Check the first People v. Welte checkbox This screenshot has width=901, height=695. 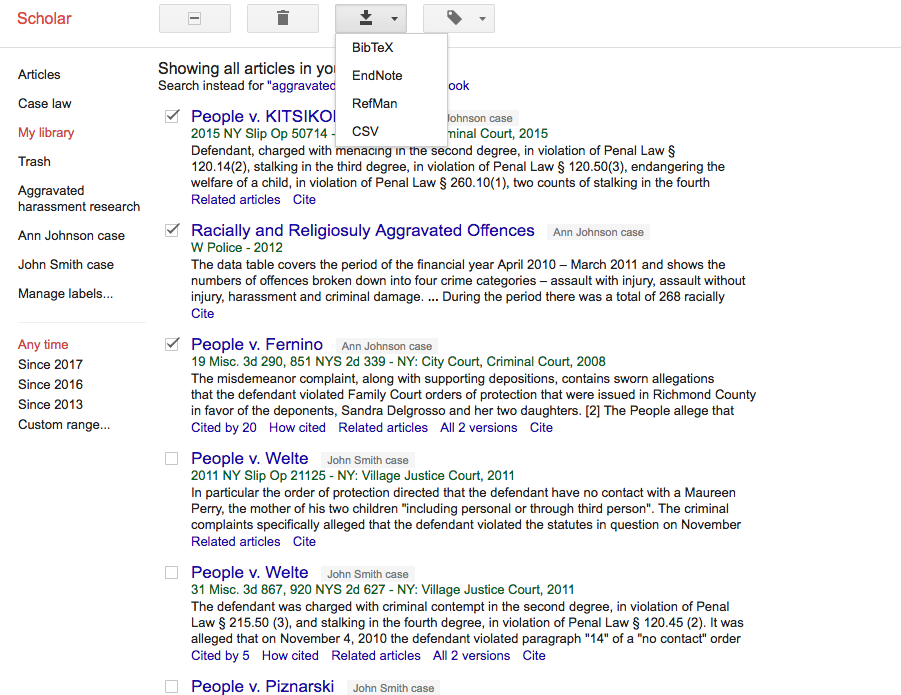[x=172, y=457]
